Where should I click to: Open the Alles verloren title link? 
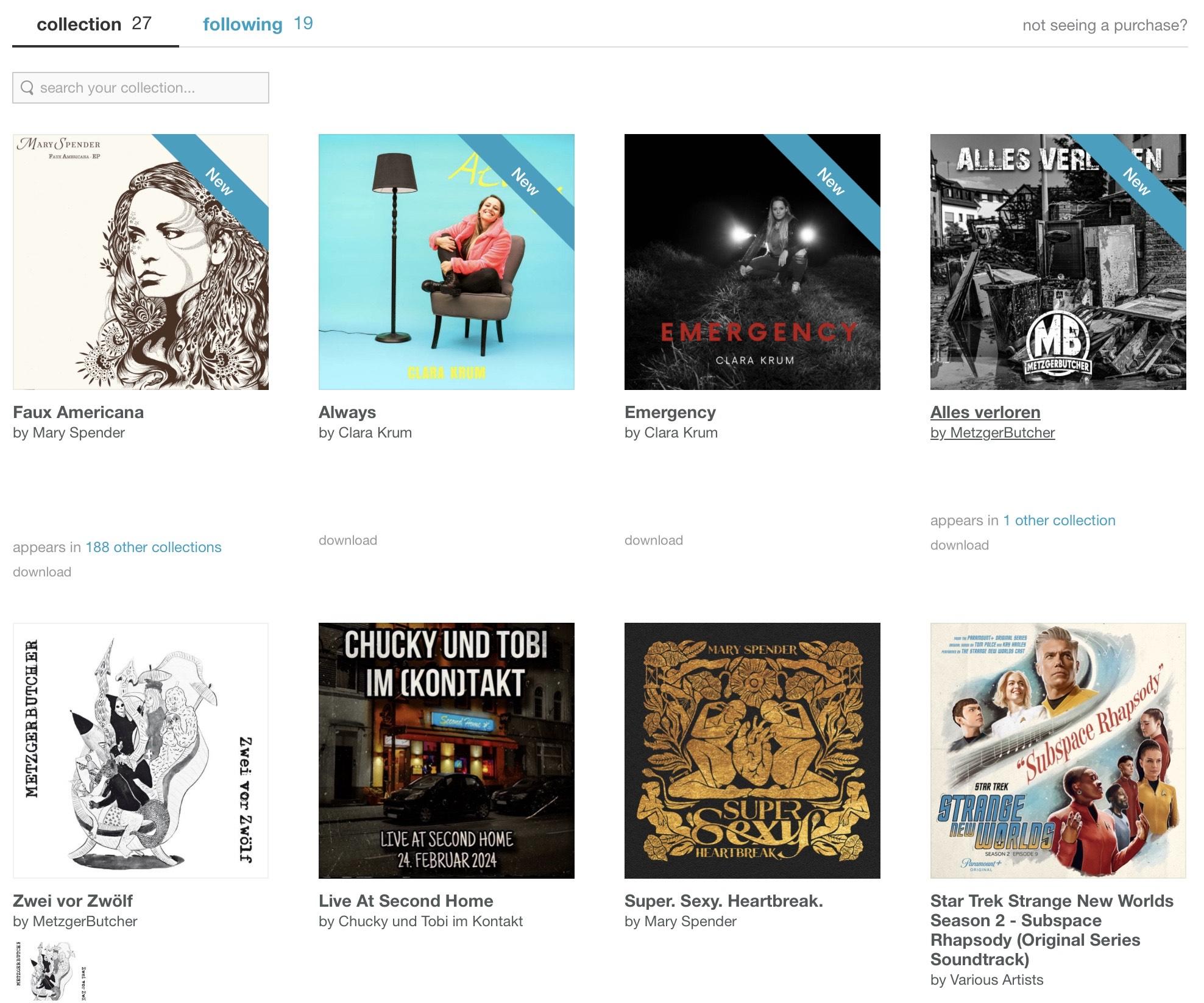(985, 413)
